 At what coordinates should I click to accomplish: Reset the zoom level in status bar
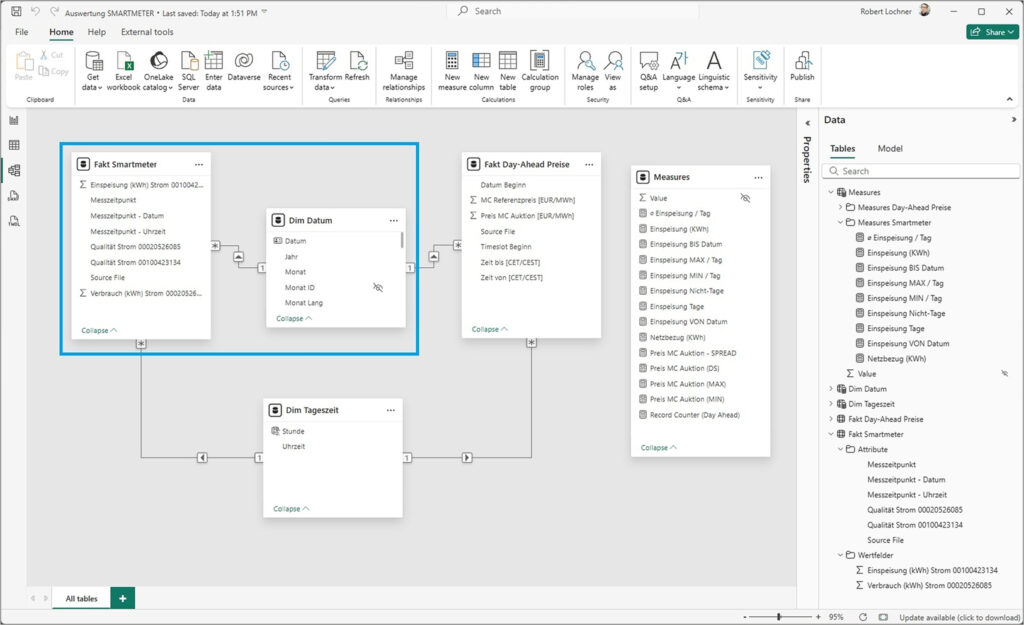point(863,617)
